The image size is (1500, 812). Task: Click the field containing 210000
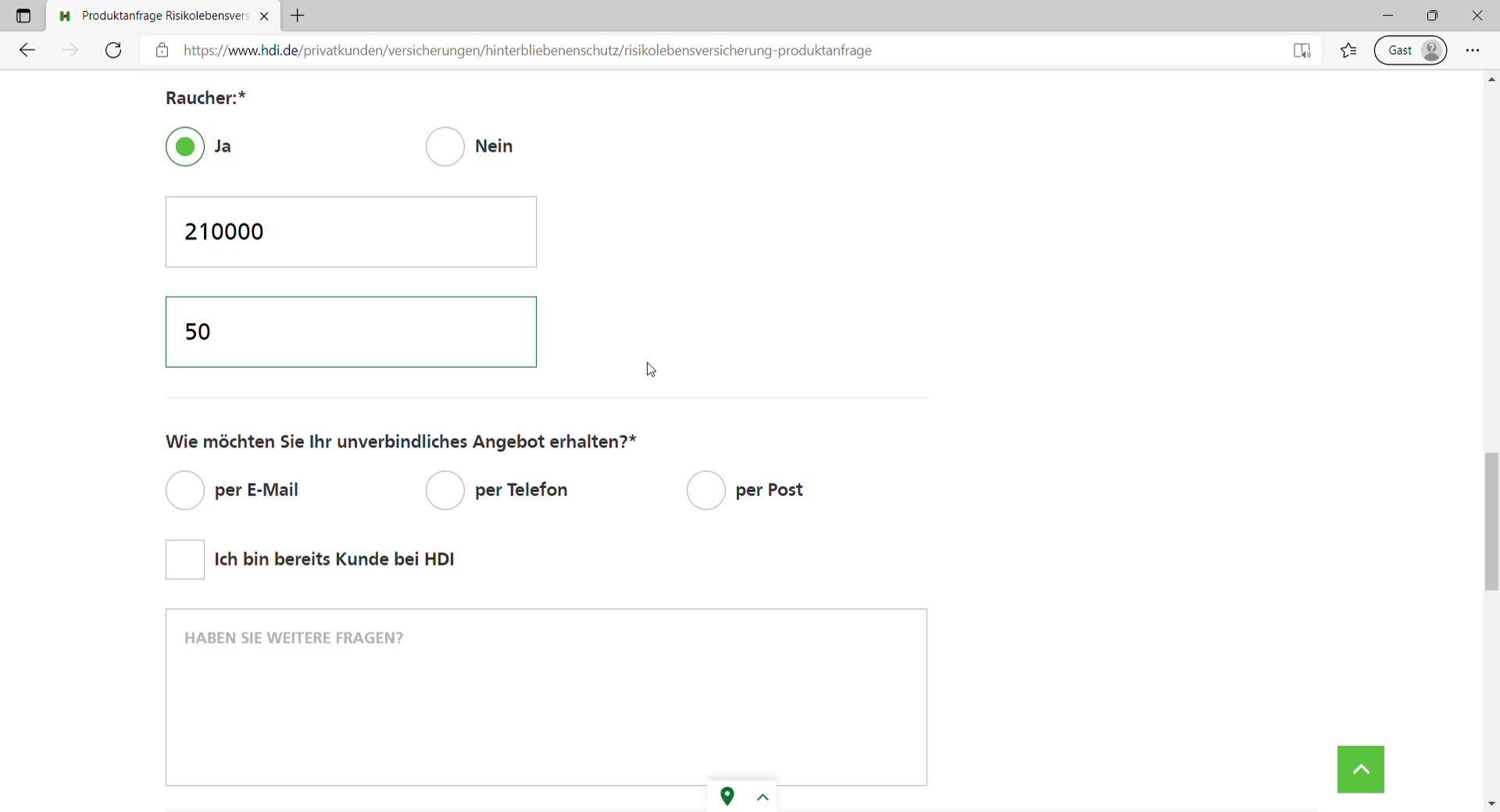pyautogui.click(x=351, y=232)
